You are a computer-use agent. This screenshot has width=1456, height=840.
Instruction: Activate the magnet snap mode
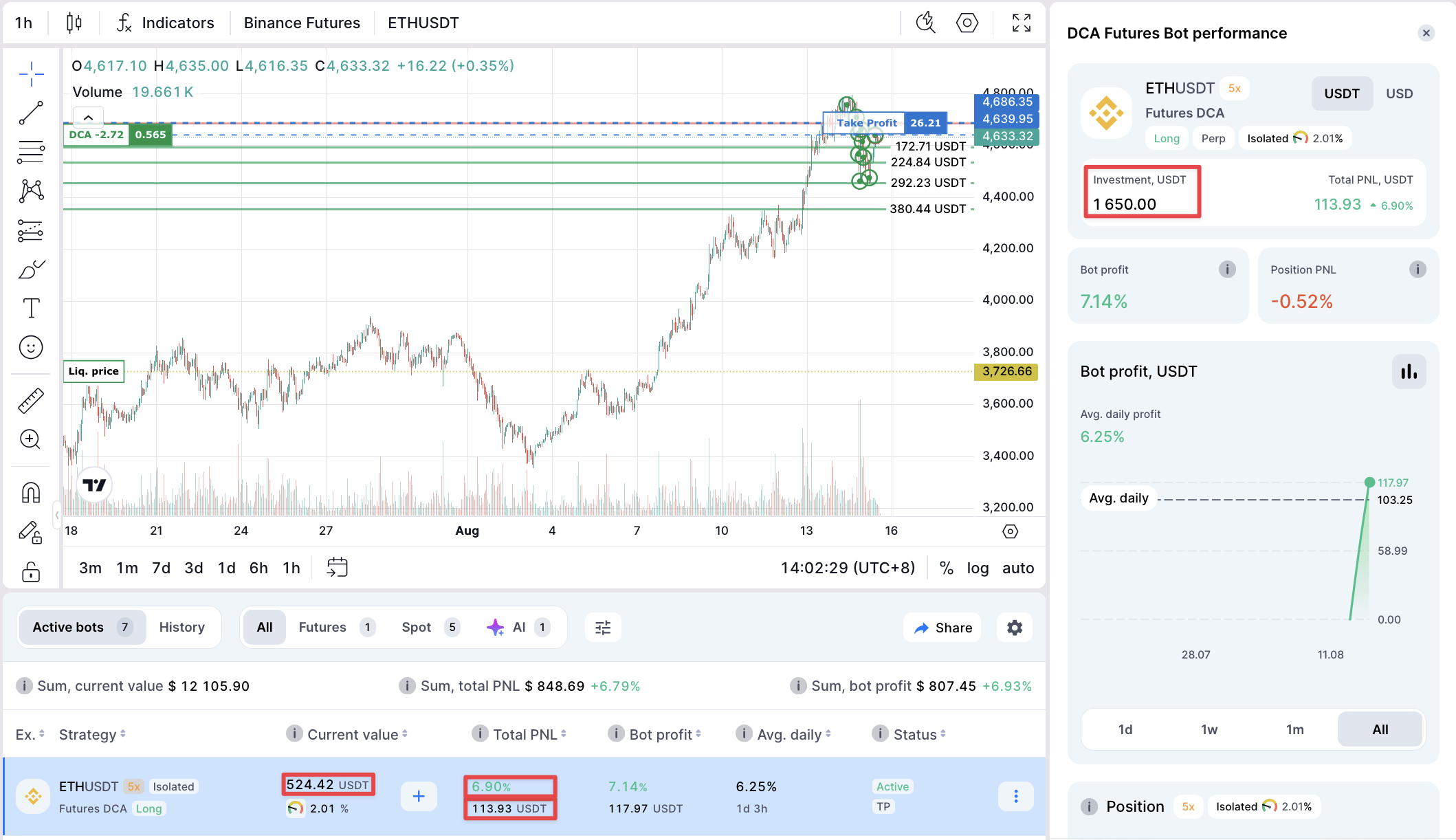[x=31, y=492]
